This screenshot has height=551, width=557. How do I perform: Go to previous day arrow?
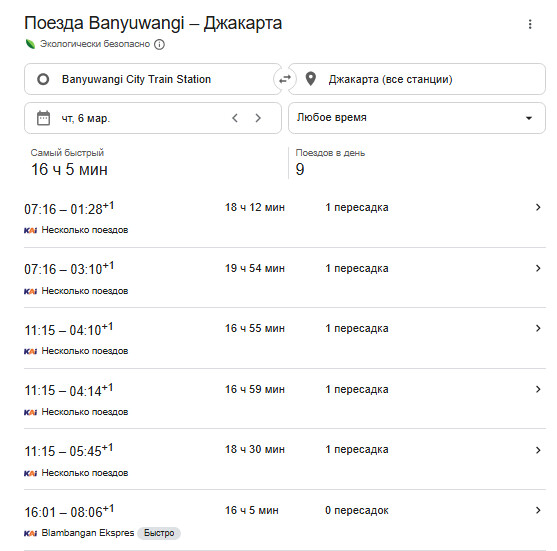point(235,118)
